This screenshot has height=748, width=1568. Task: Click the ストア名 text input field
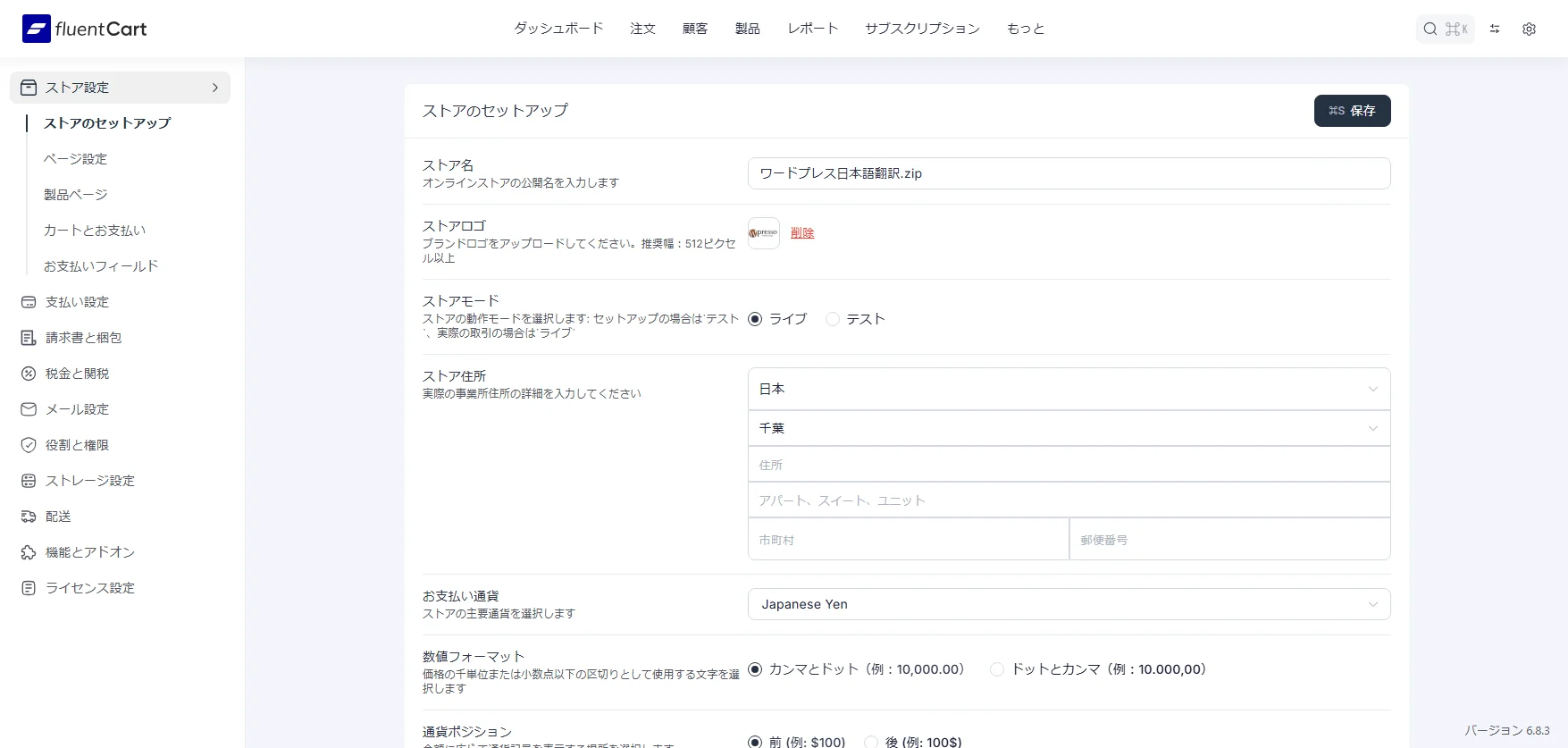(1069, 173)
